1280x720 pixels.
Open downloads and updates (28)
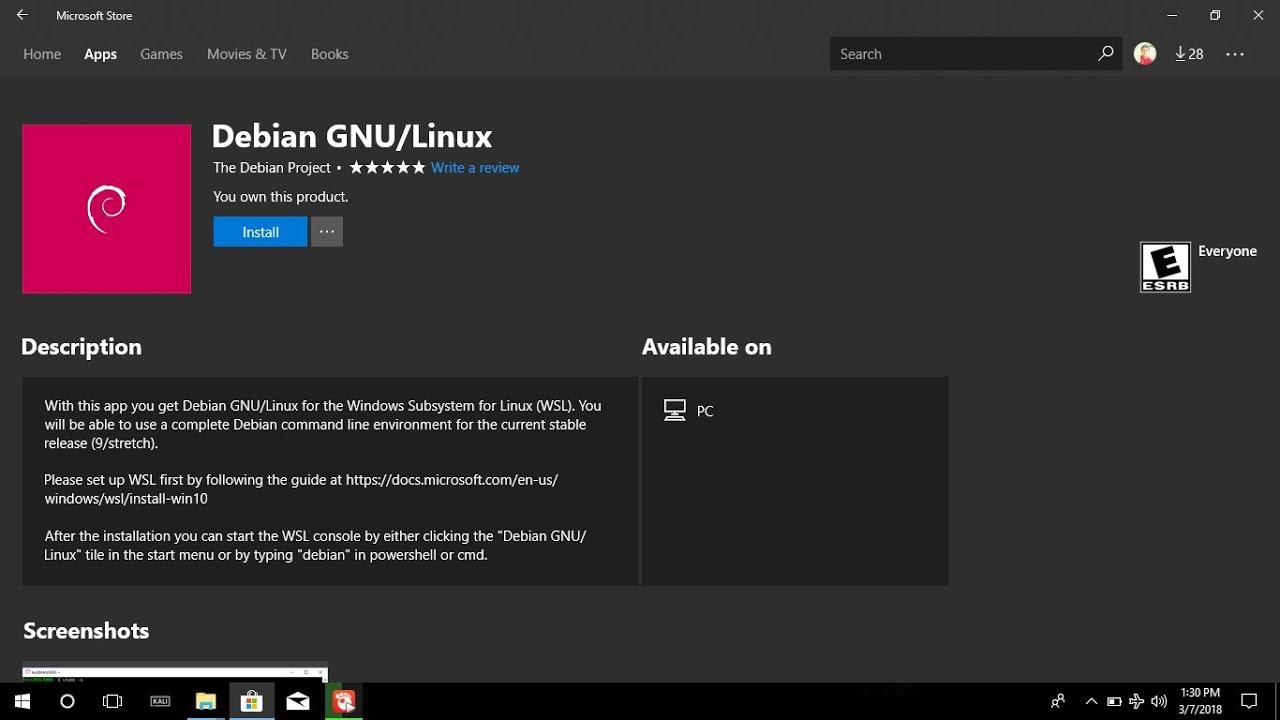click(x=1189, y=54)
